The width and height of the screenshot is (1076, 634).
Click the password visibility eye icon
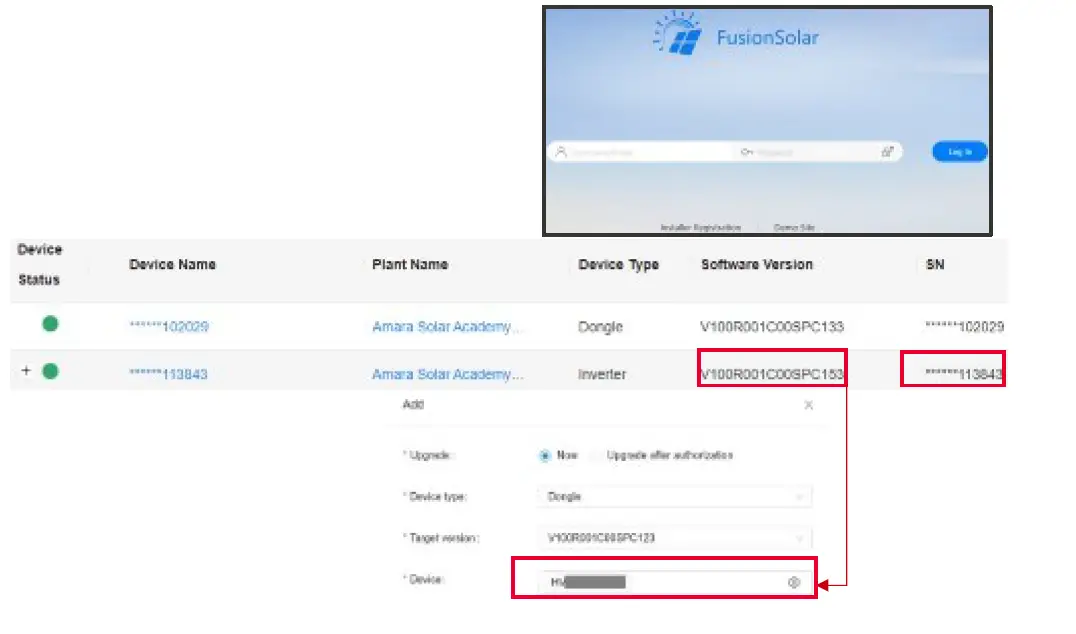[887, 149]
